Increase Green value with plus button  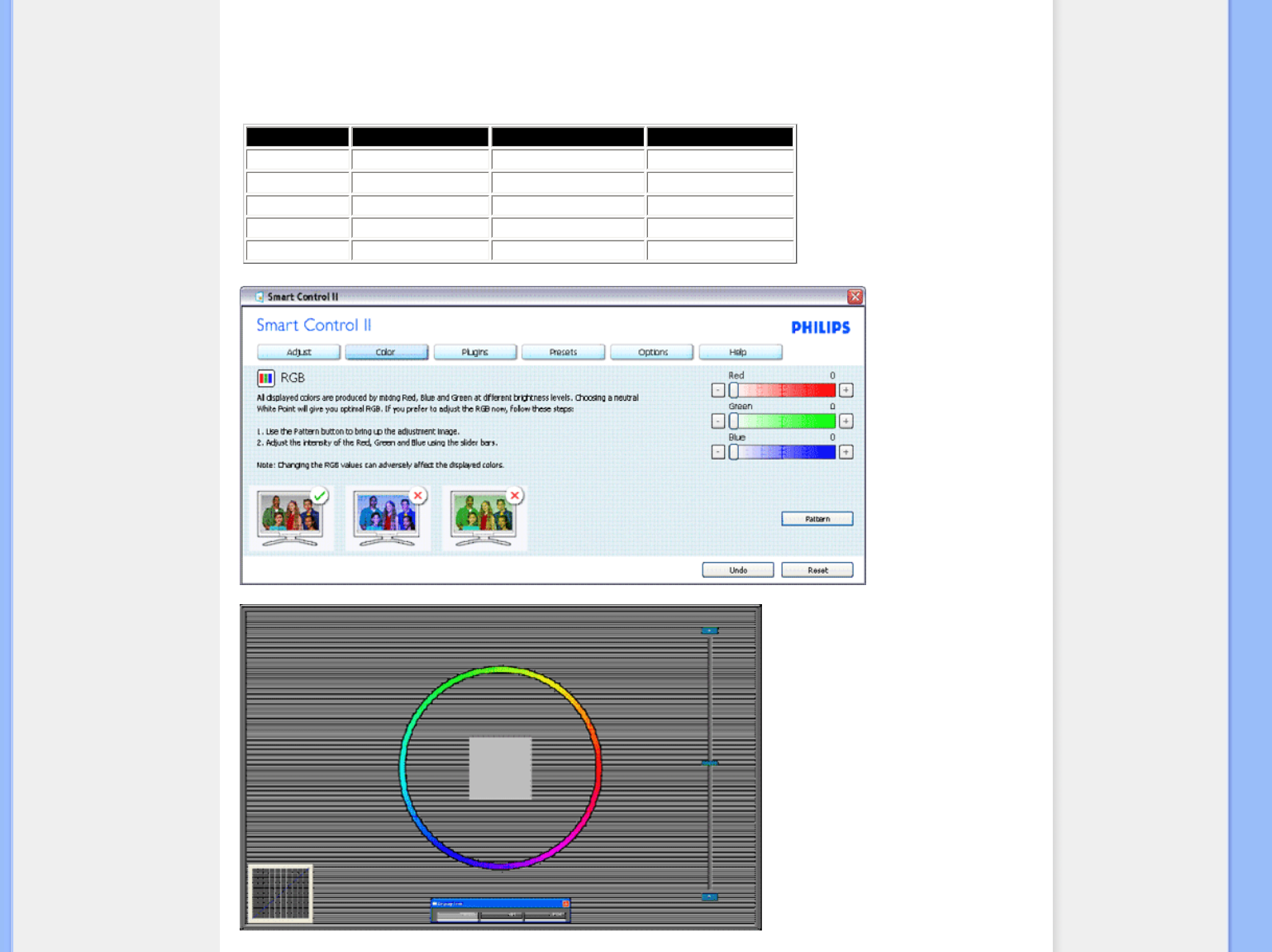[x=846, y=421]
